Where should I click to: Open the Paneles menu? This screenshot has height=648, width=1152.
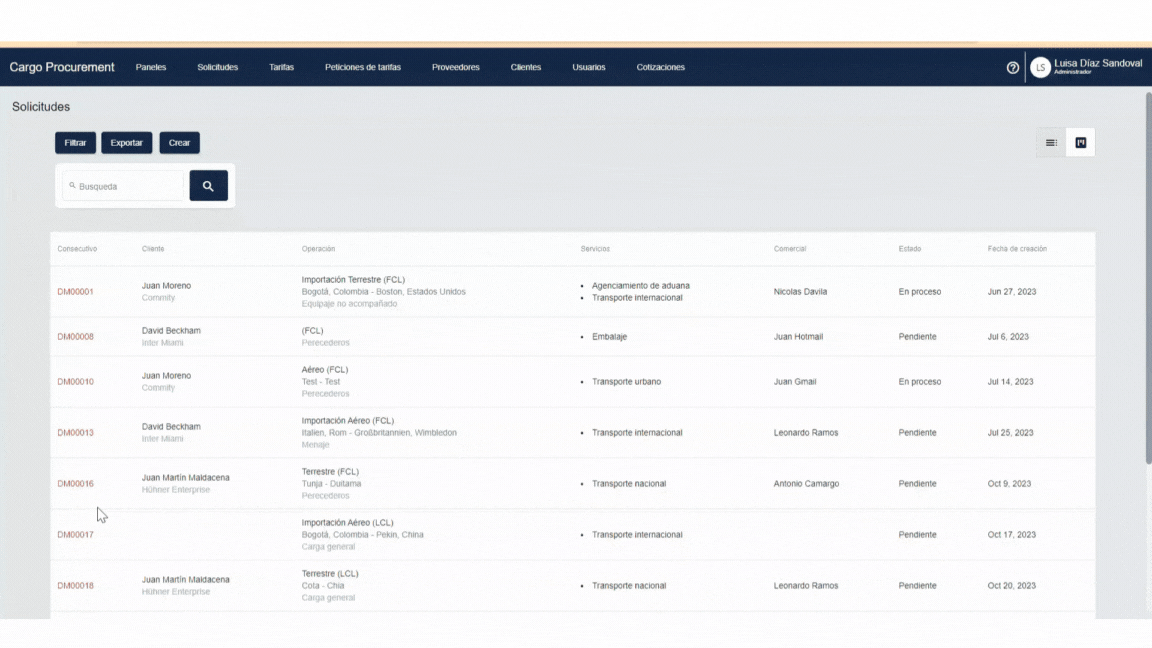click(x=151, y=68)
